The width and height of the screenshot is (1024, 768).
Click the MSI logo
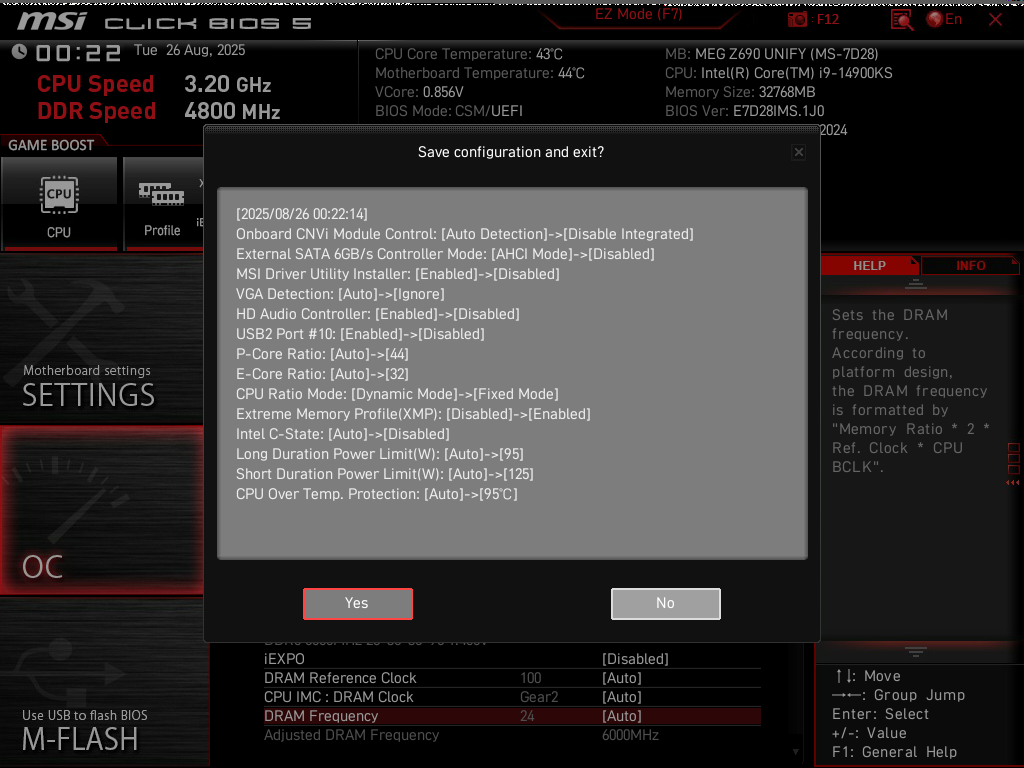click(52, 22)
